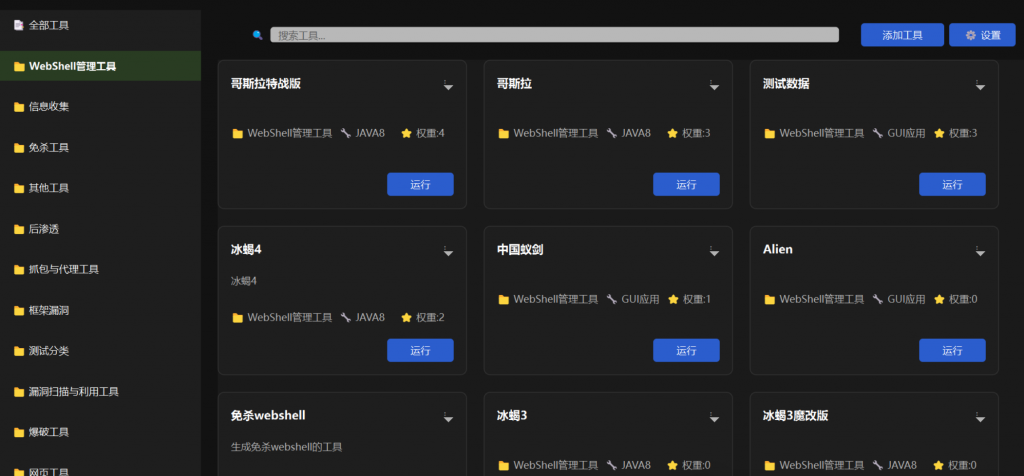This screenshot has height=476, width=1024.
Task: Click the star weight icon on Alien
Action: [x=939, y=299]
